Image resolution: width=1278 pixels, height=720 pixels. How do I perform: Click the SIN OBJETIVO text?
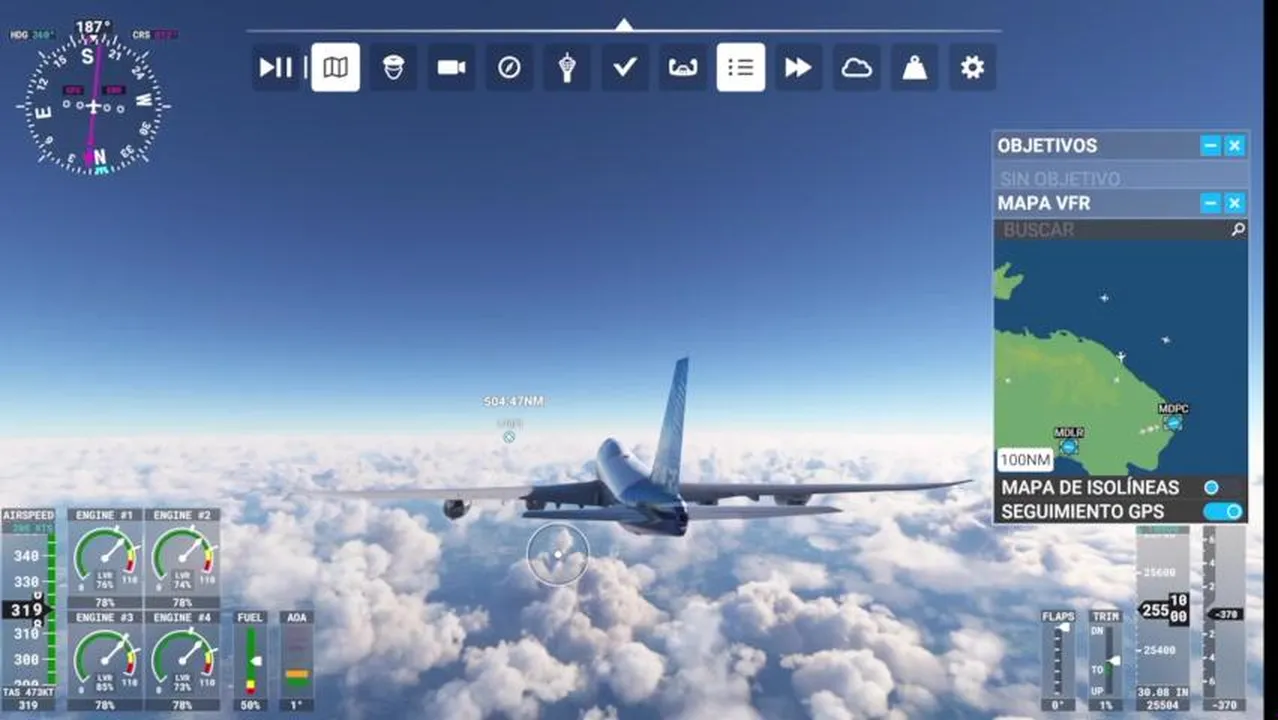pyautogui.click(x=1060, y=179)
